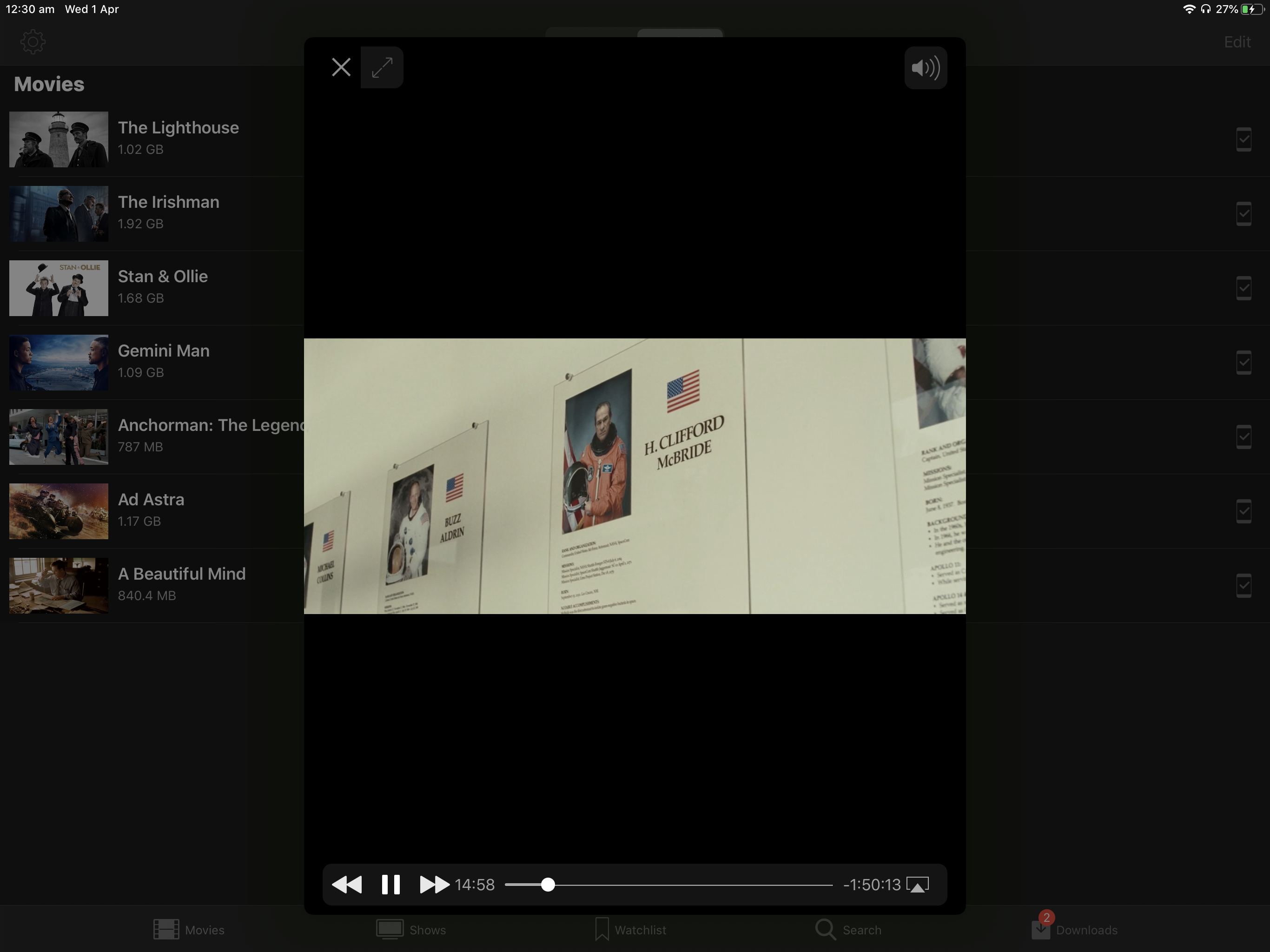Close the video player

pos(341,68)
